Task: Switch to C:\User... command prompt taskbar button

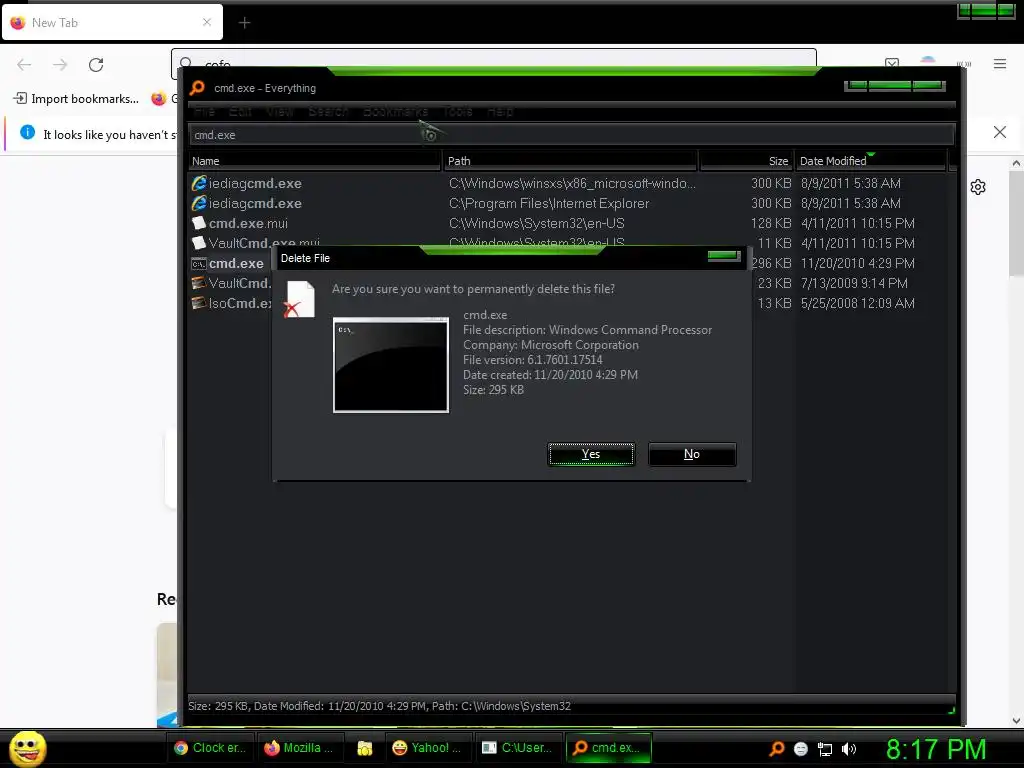Action: tap(517, 748)
